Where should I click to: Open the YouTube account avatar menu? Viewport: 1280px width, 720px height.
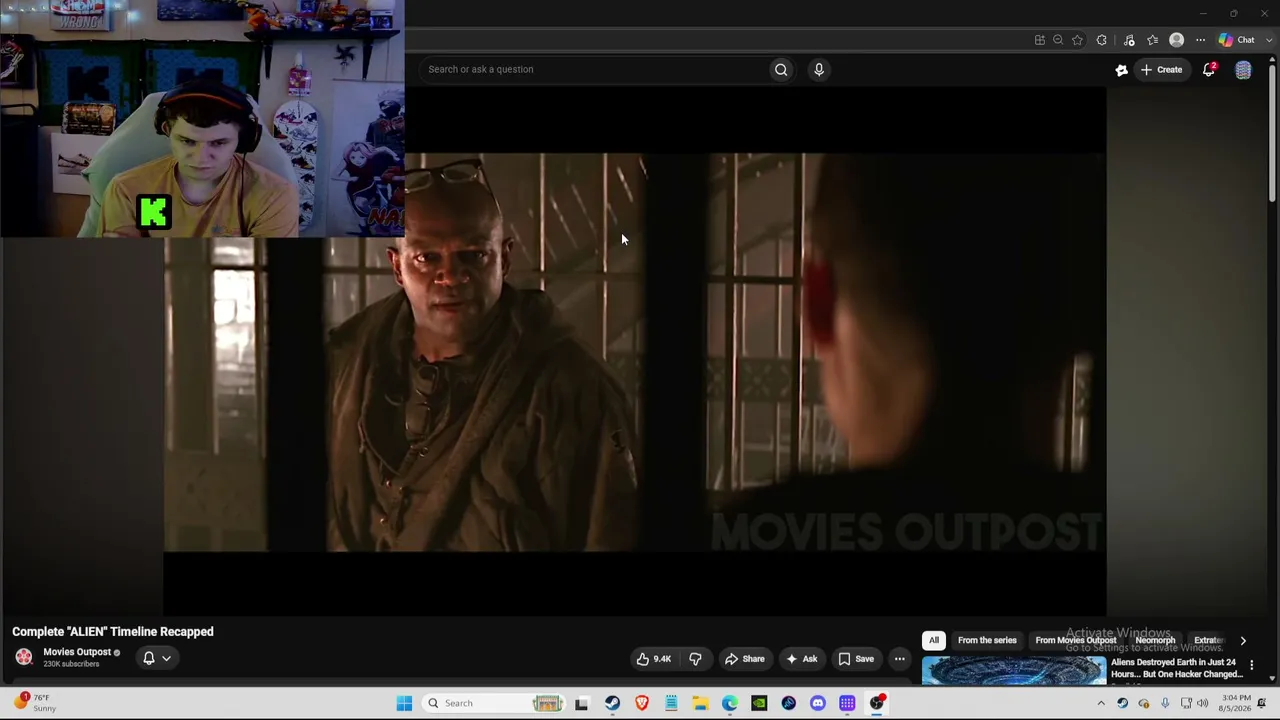click(1243, 70)
